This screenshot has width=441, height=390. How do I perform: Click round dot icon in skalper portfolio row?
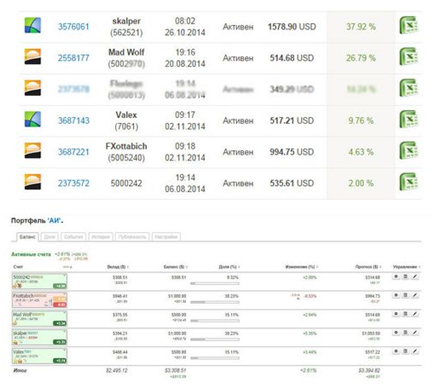click(x=396, y=333)
